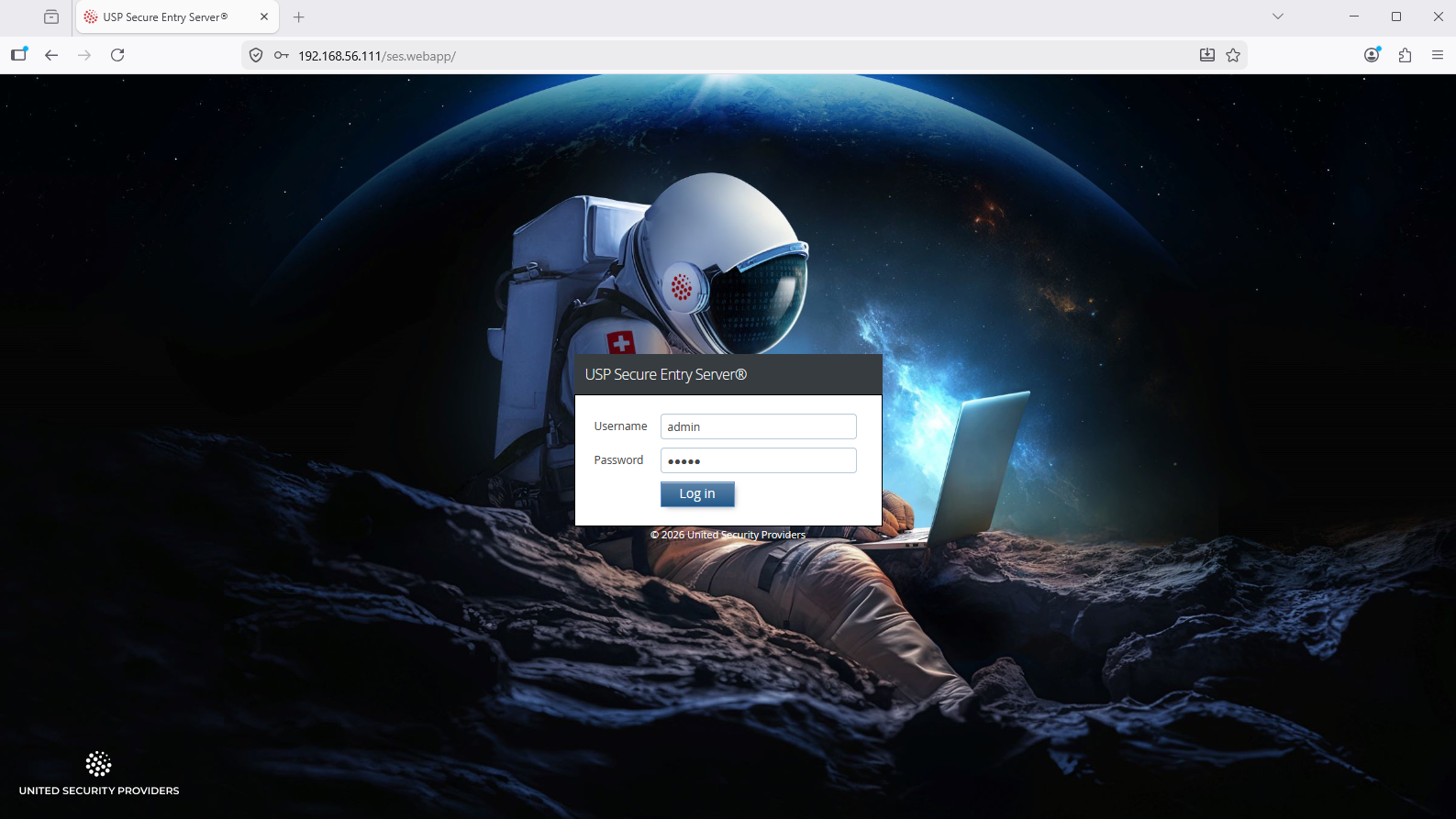Expand the list all tabs chevron
1456x819 pixels.
pos(1278,17)
